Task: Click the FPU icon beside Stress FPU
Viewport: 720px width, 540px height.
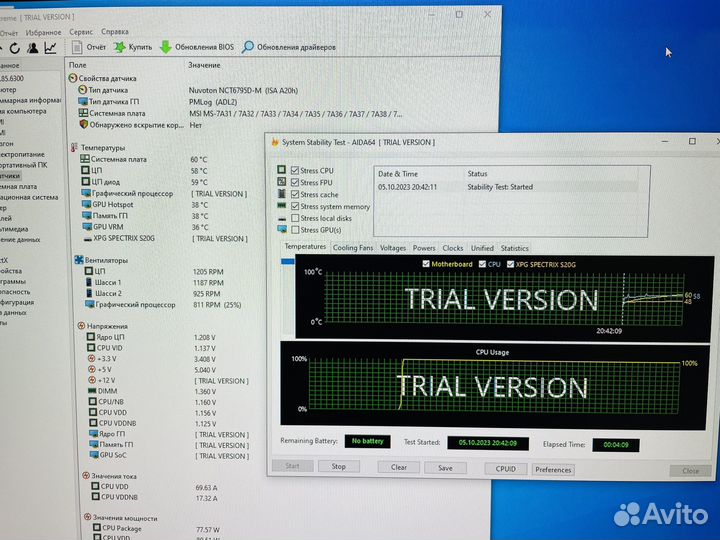Action: point(281,181)
